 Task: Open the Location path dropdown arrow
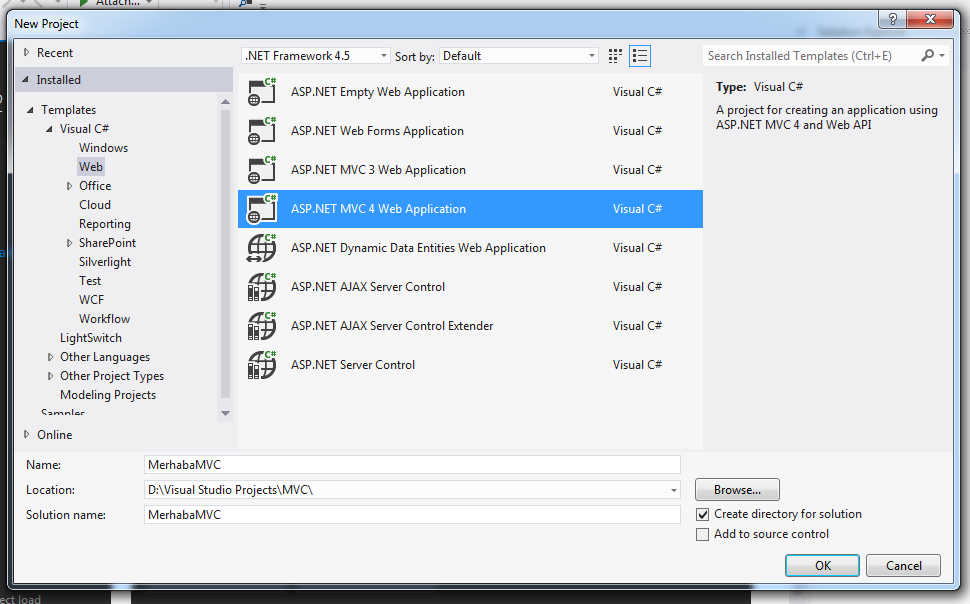673,490
